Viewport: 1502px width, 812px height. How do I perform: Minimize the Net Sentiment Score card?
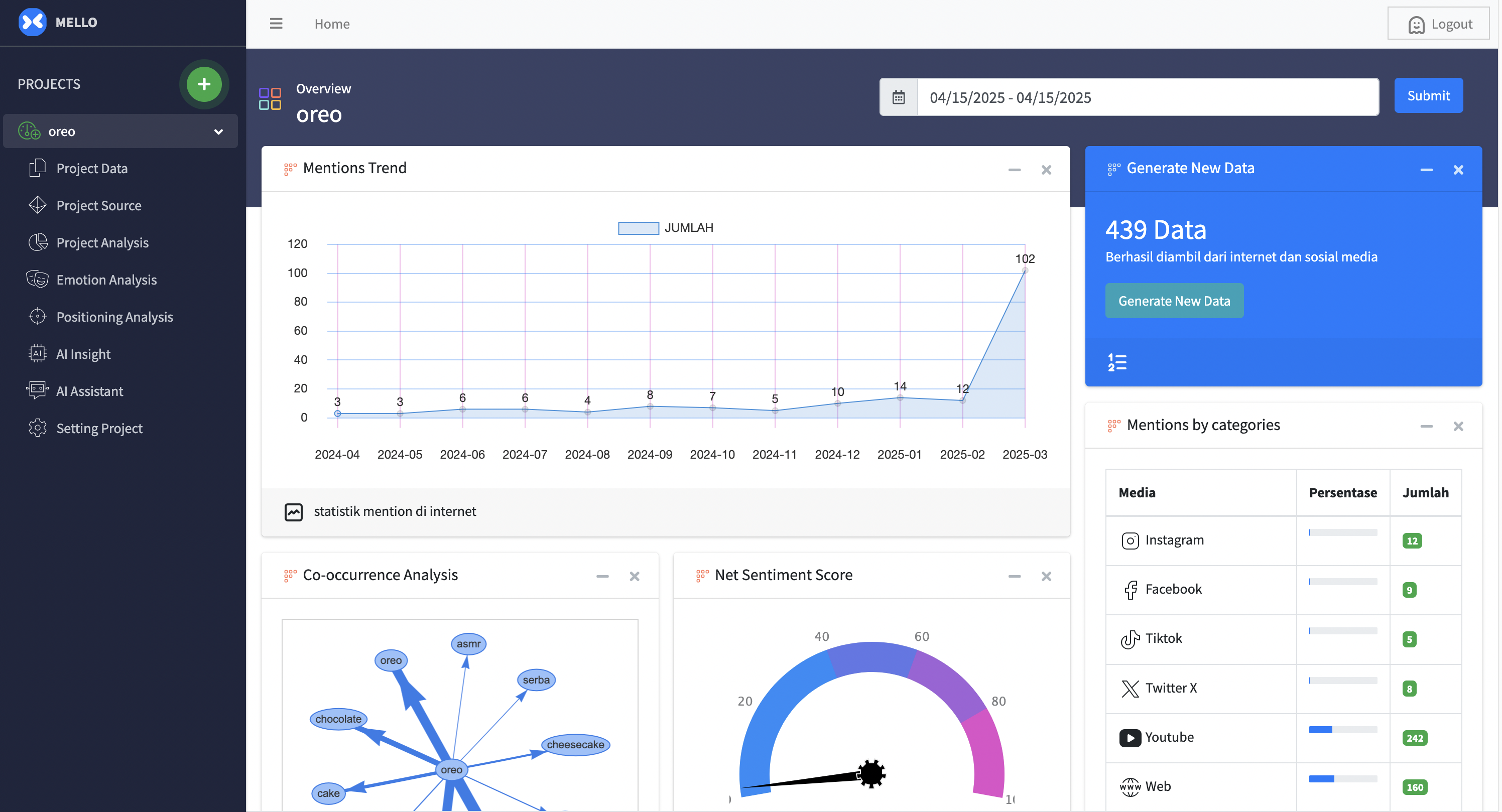click(x=1014, y=576)
